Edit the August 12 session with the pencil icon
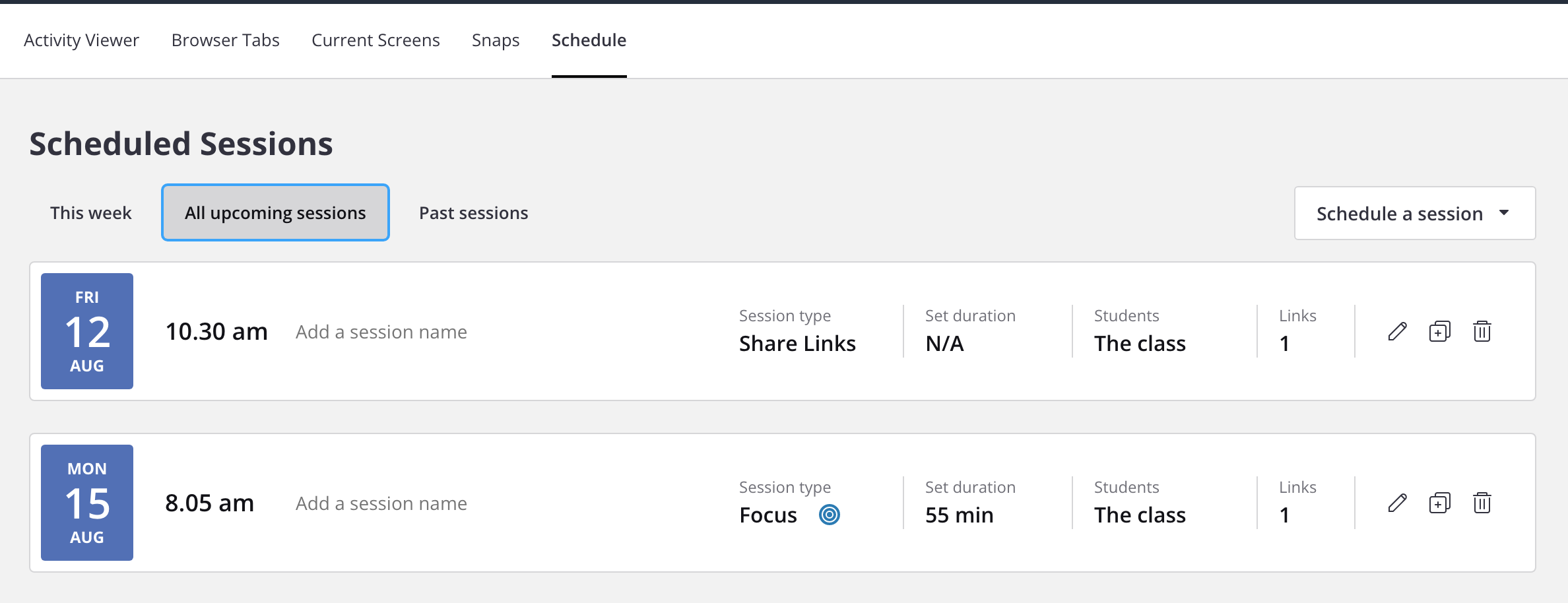Viewport: 1568px width, 603px height. point(1396,331)
